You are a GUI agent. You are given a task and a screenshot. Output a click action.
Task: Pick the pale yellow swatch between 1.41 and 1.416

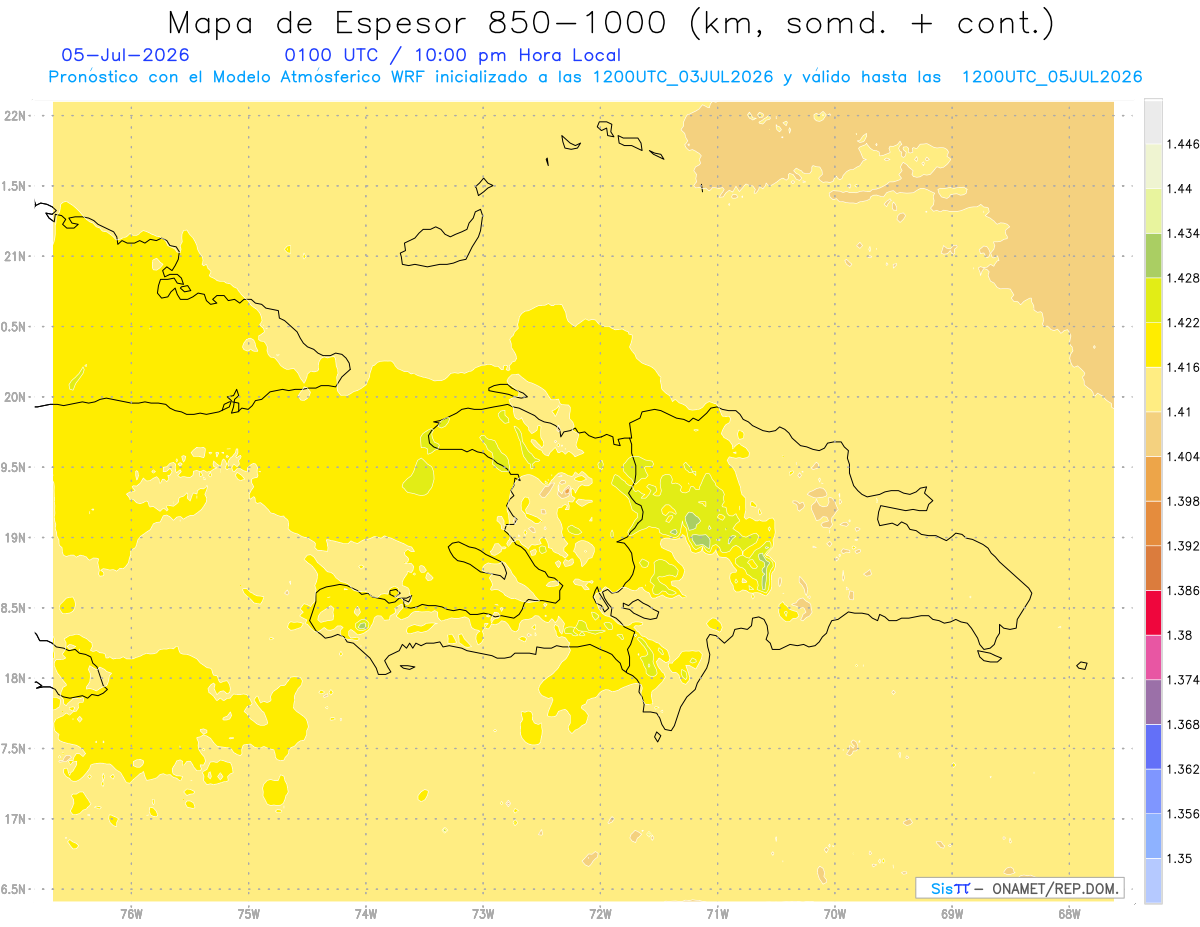point(1153,389)
